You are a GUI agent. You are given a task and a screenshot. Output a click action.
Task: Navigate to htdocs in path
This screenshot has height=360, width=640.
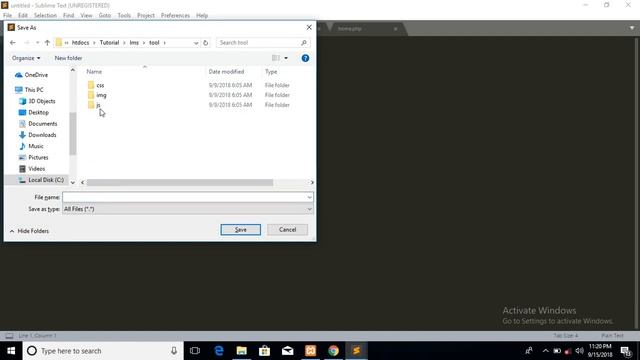(80, 42)
